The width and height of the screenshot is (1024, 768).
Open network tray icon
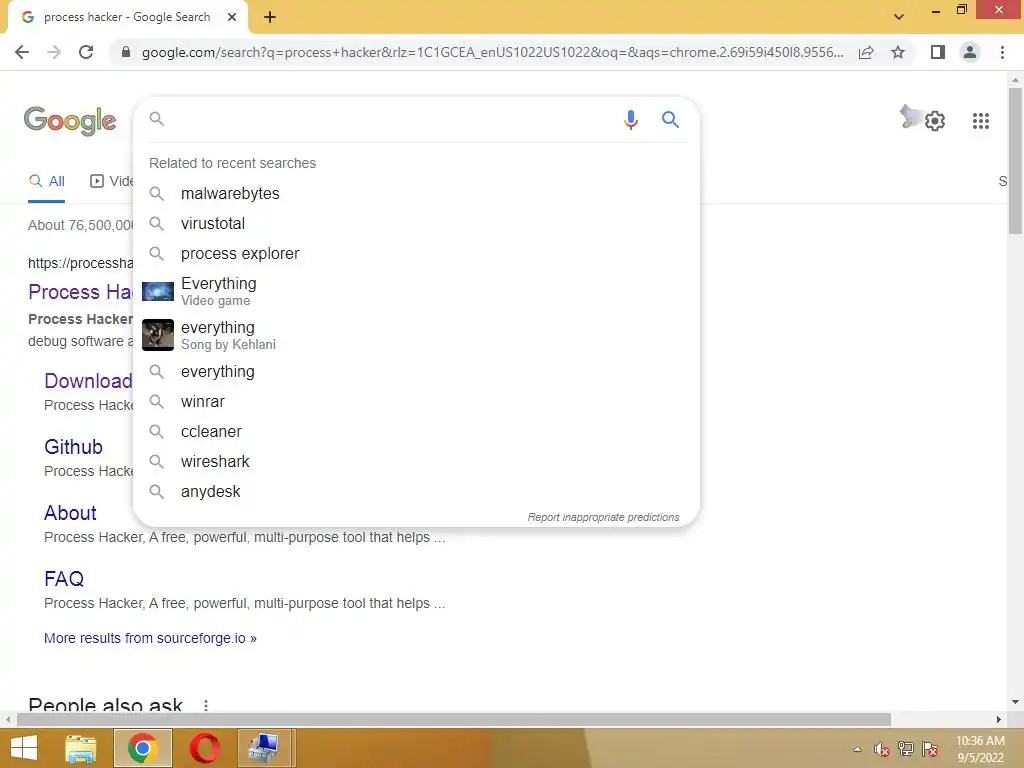click(906, 749)
